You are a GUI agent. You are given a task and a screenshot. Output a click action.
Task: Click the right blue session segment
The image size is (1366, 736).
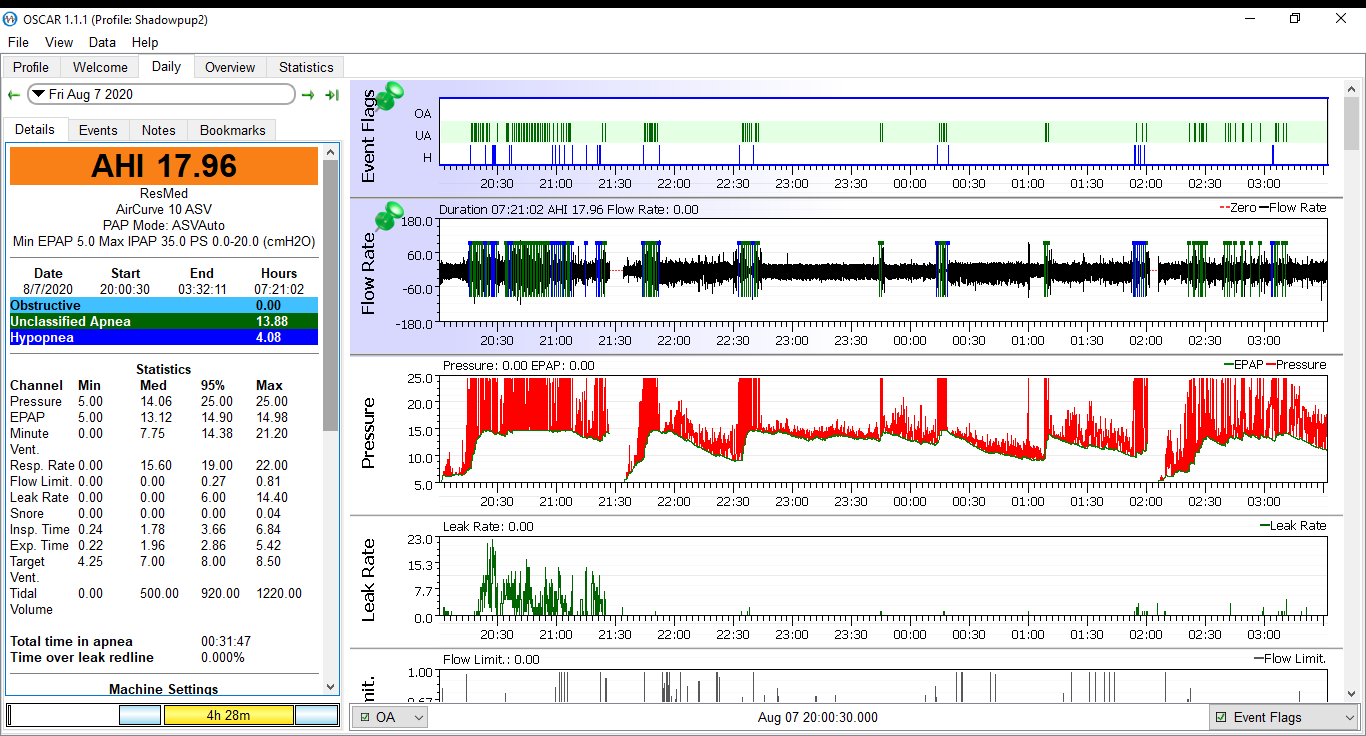click(x=317, y=715)
